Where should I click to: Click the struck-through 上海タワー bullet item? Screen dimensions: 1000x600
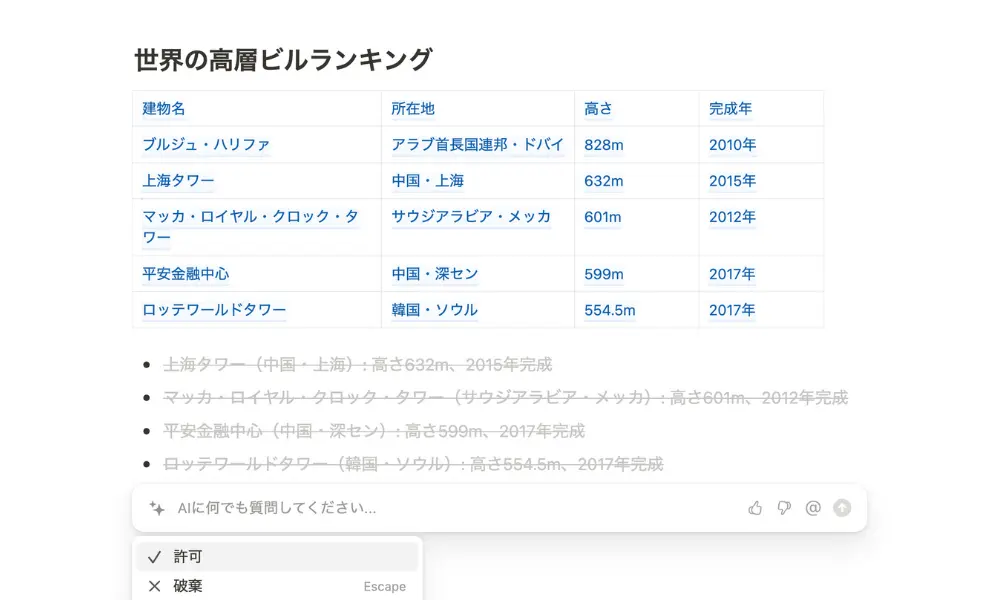pos(358,365)
